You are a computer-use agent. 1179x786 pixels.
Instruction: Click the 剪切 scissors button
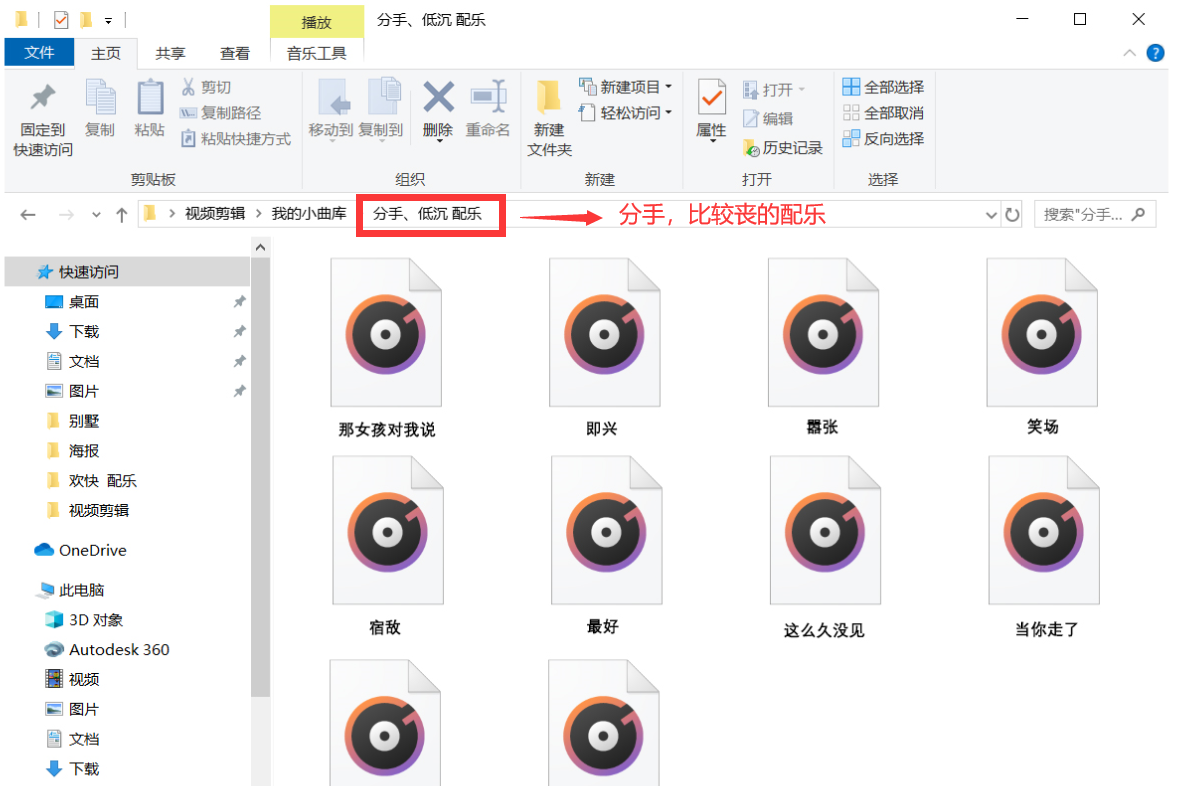pos(206,87)
